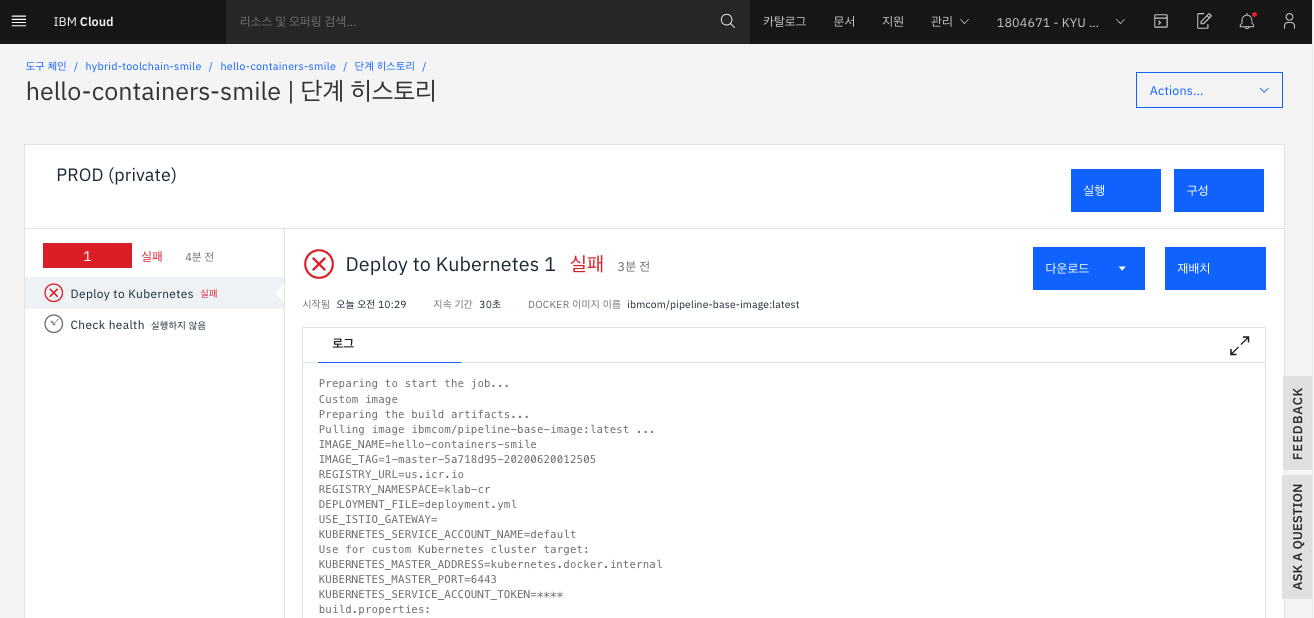The height and width of the screenshot is (618, 1314).
Task: Click the 4분 전 timestamp beside run badge
Action: click(199, 257)
